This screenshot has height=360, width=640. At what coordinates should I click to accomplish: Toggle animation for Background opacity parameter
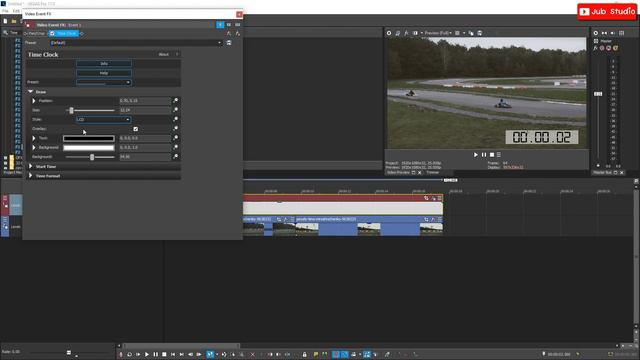176,156
